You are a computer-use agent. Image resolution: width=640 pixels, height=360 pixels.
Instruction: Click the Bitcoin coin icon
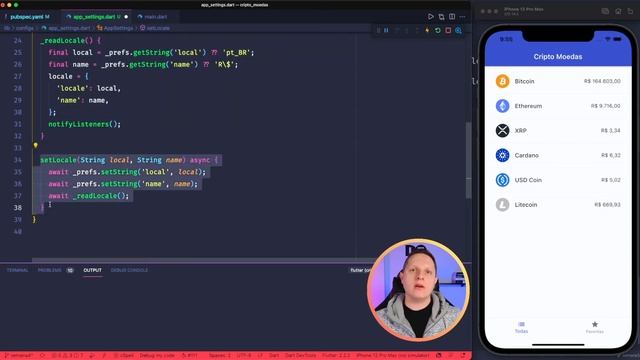point(502,81)
